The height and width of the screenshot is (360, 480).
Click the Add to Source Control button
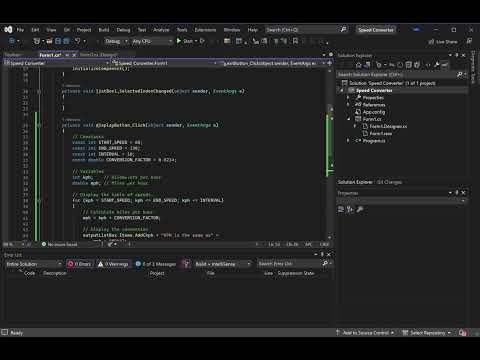[365, 333]
